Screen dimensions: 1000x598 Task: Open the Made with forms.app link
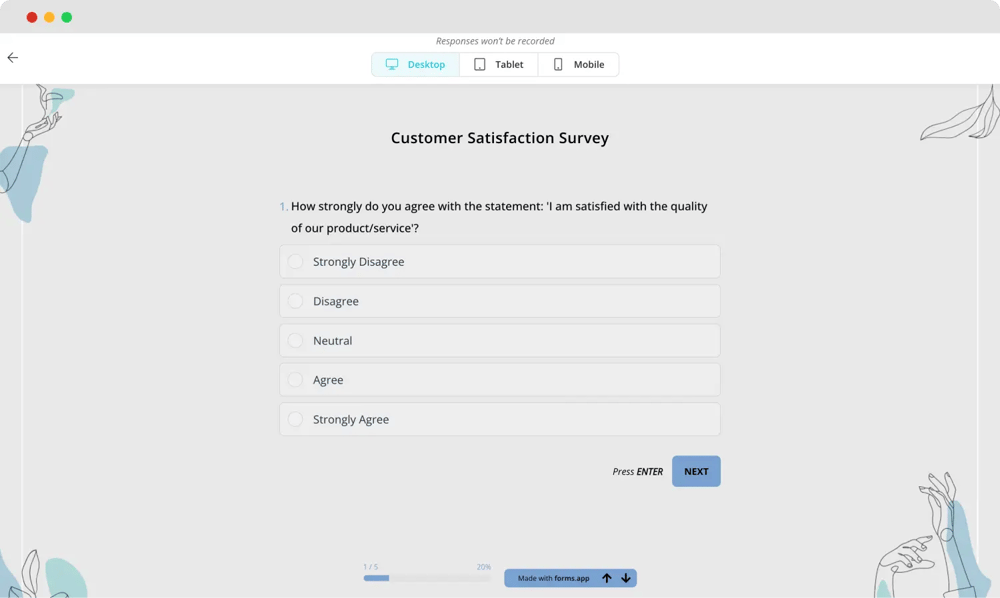553,578
